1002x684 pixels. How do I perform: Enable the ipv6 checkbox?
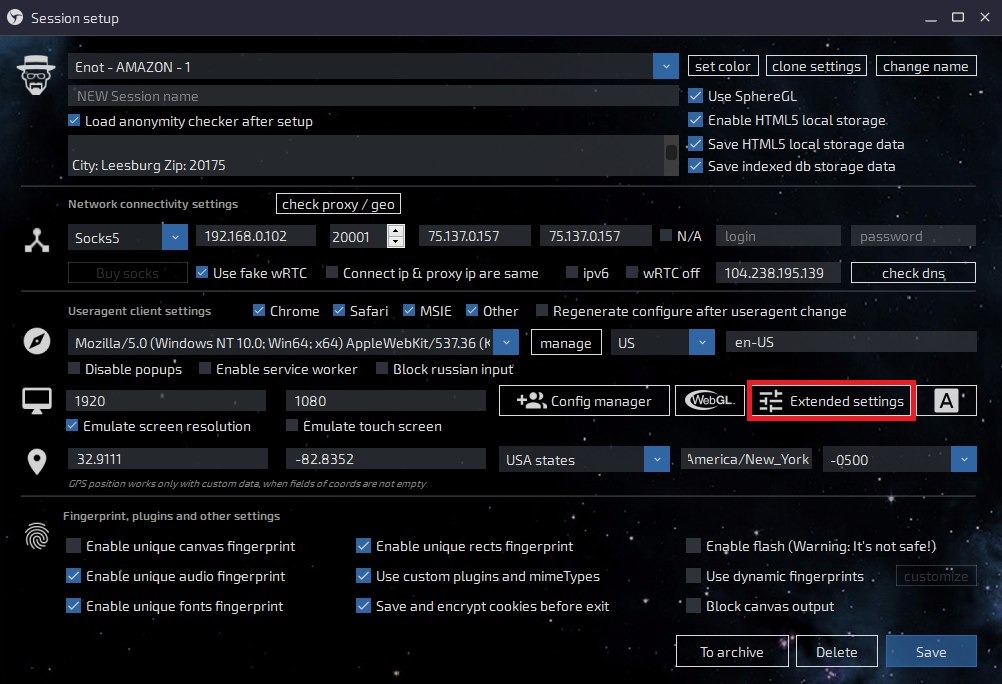(572, 272)
